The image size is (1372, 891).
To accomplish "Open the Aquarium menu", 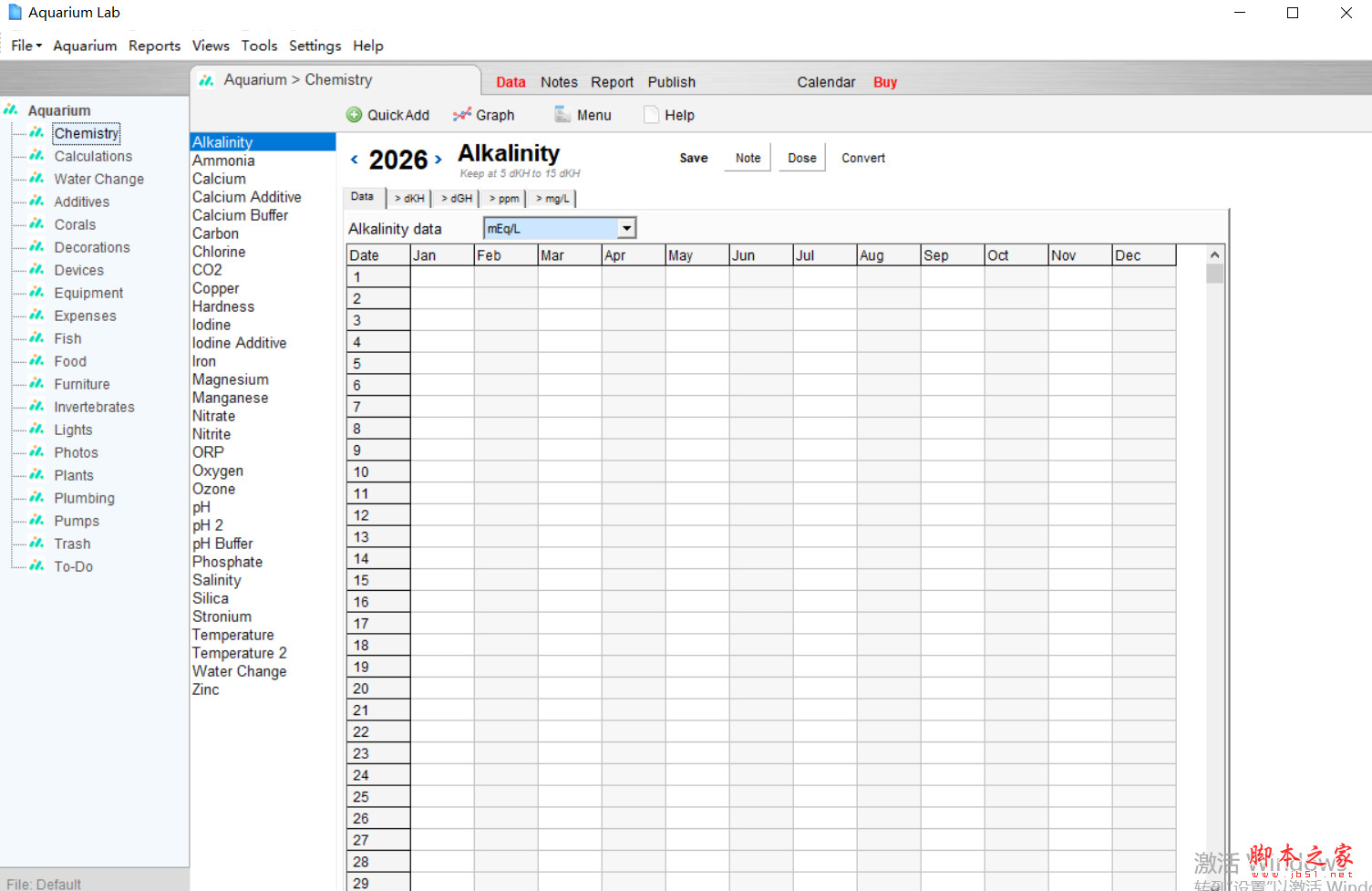I will coord(85,46).
